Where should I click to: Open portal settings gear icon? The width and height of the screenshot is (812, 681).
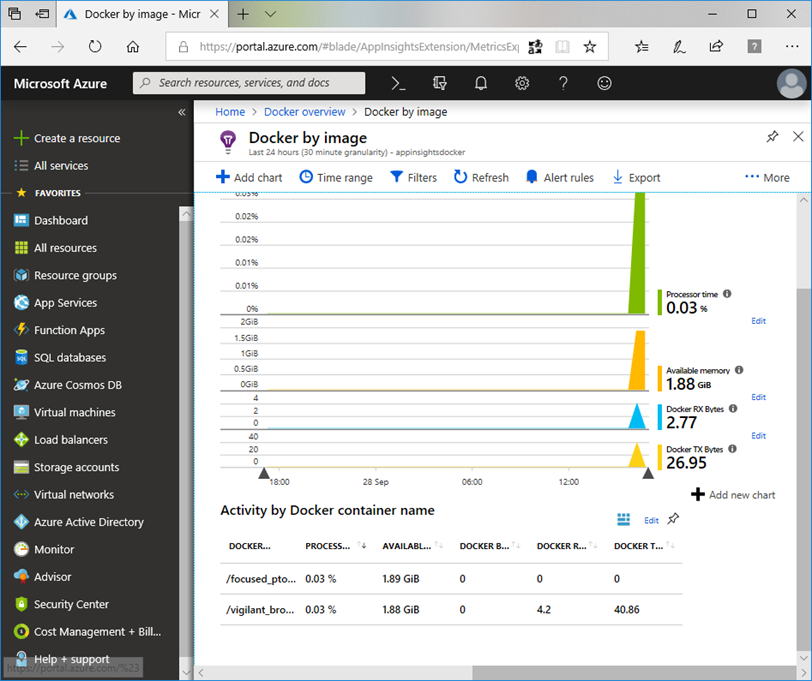(x=522, y=83)
